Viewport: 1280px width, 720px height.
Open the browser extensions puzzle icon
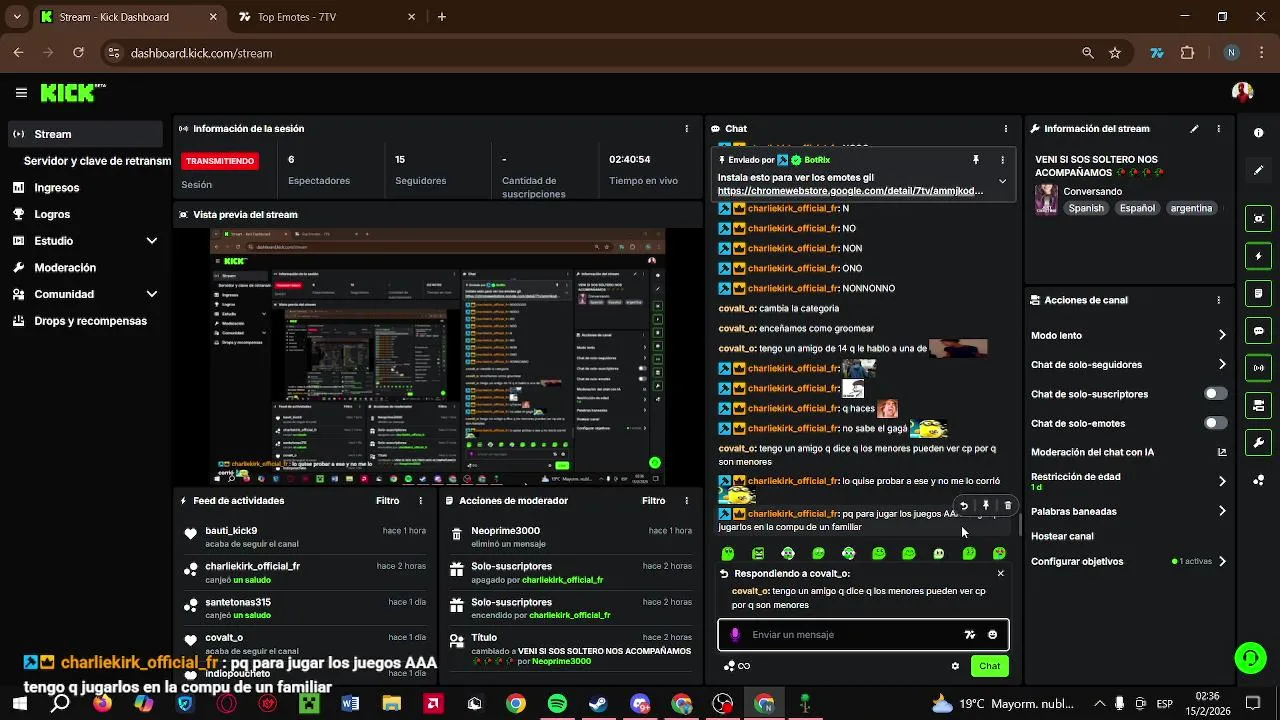pos(1187,53)
